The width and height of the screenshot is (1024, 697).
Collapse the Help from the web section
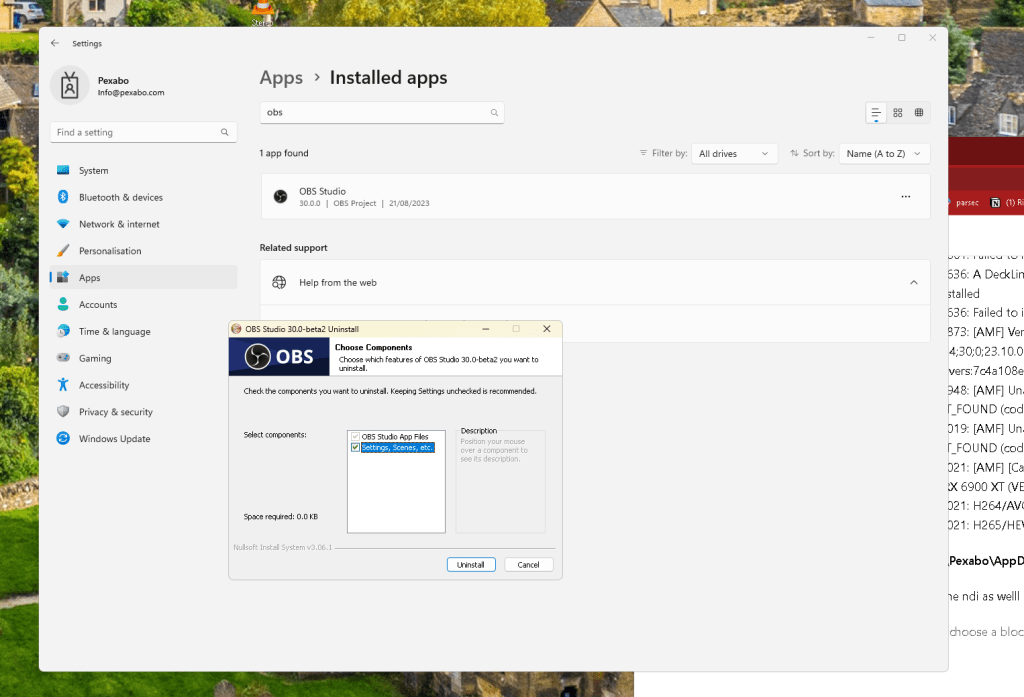(914, 282)
